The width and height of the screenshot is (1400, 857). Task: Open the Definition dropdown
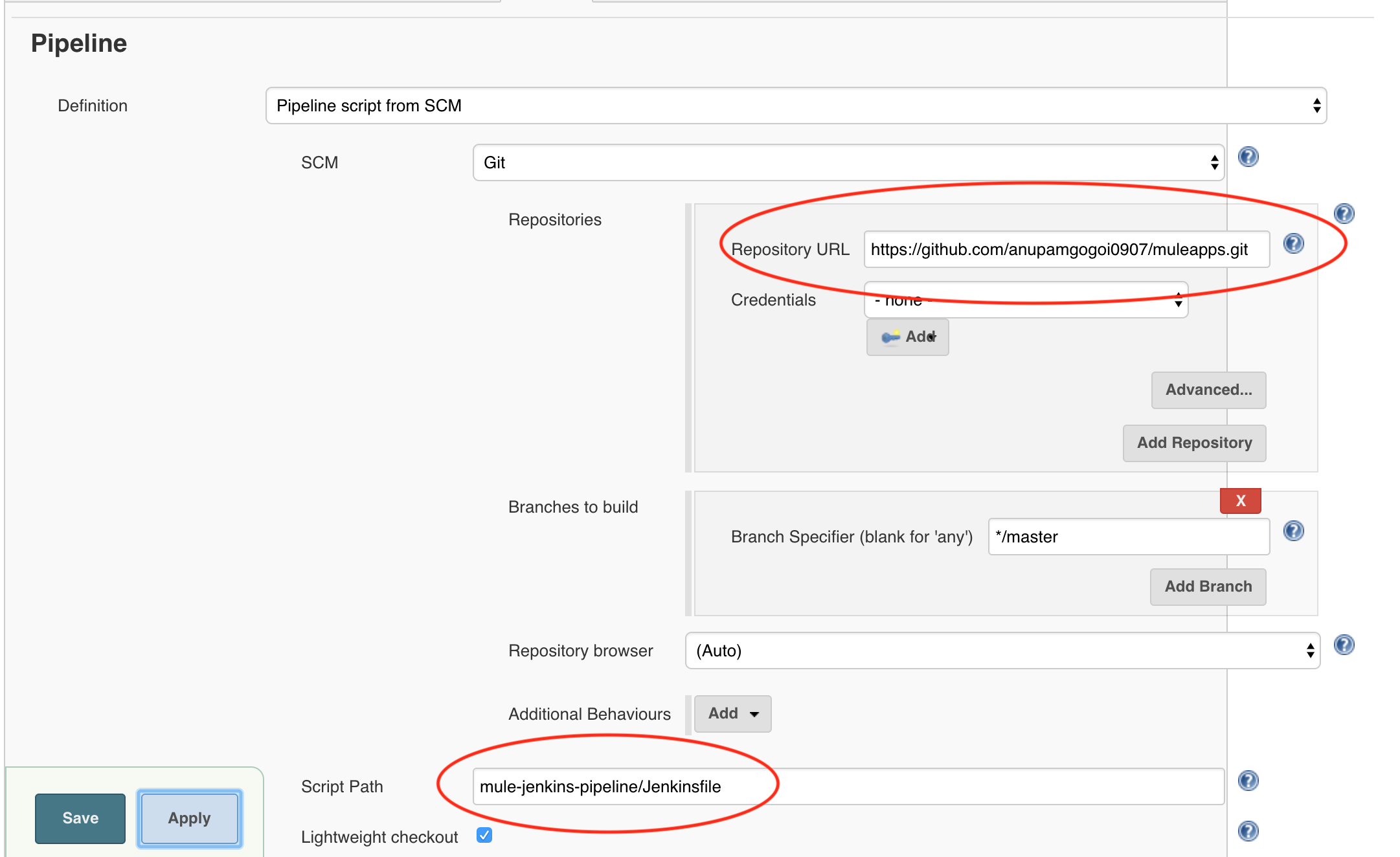coord(795,106)
